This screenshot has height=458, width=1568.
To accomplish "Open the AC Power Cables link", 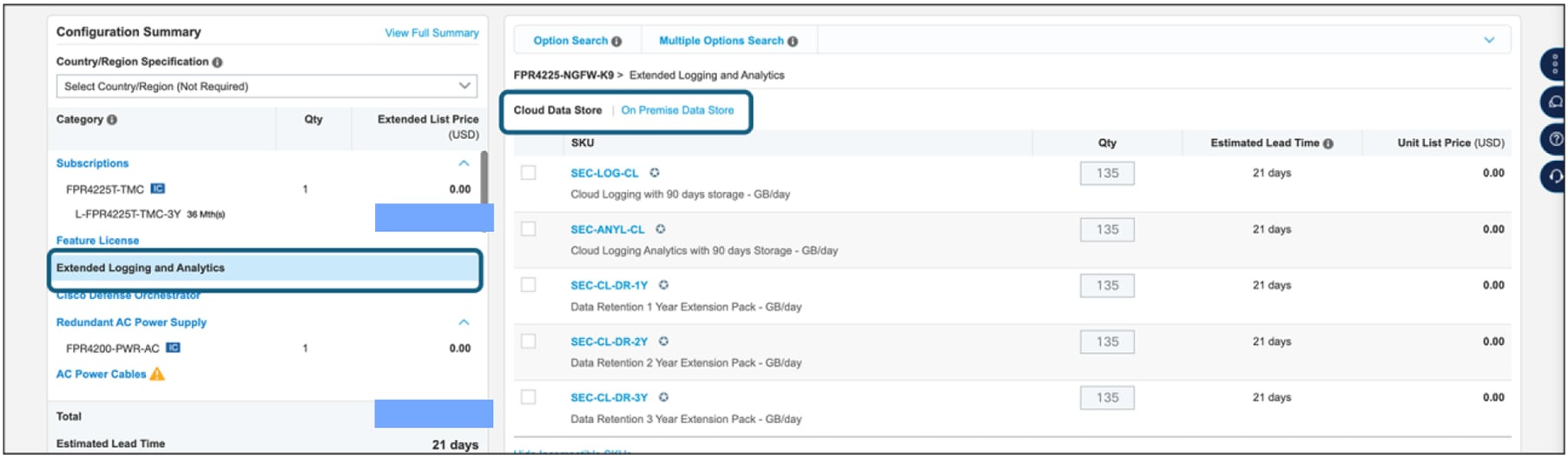I will coord(101,375).
